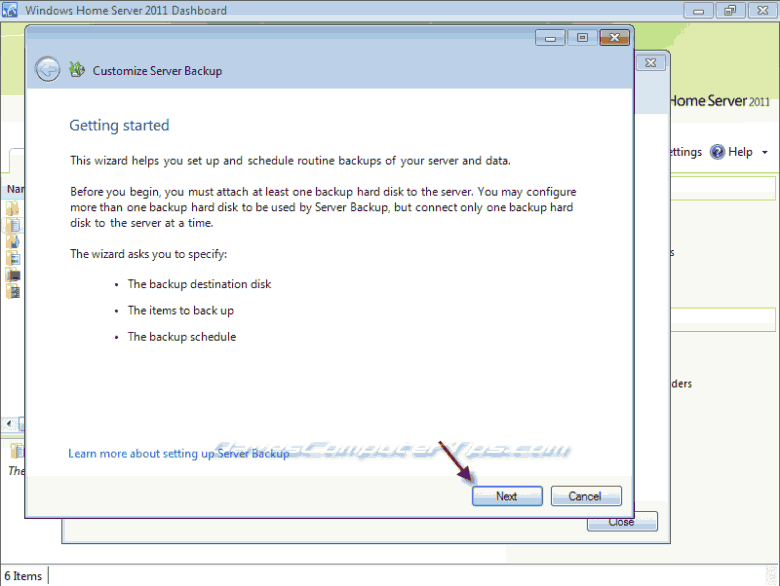The height and width of the screenshot is (586, 780).
Task: Minimize the Customize Server Backup wizard
Action: pyautogui.click(x=550, y=38)
